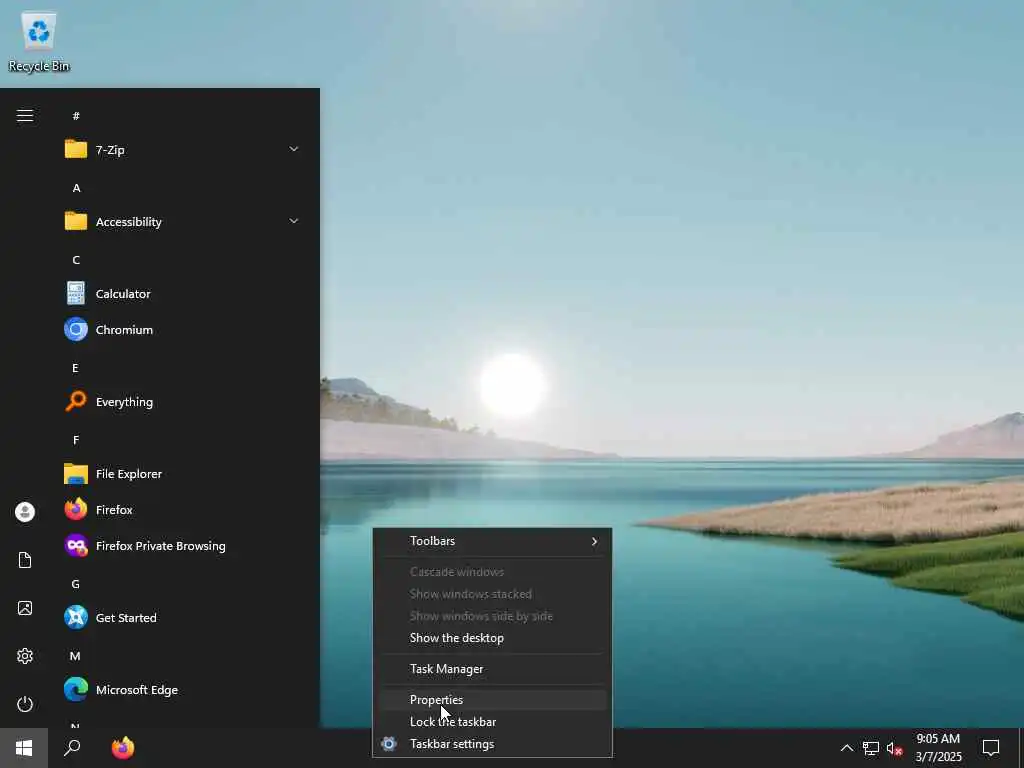Open Task Manager from context menu

click(x=492, y=669)
